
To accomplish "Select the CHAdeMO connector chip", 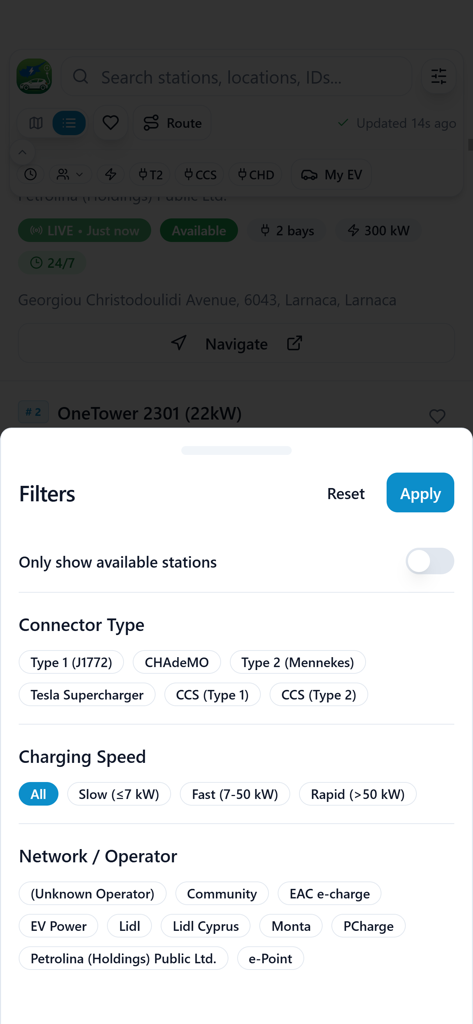I will [177, 662].
